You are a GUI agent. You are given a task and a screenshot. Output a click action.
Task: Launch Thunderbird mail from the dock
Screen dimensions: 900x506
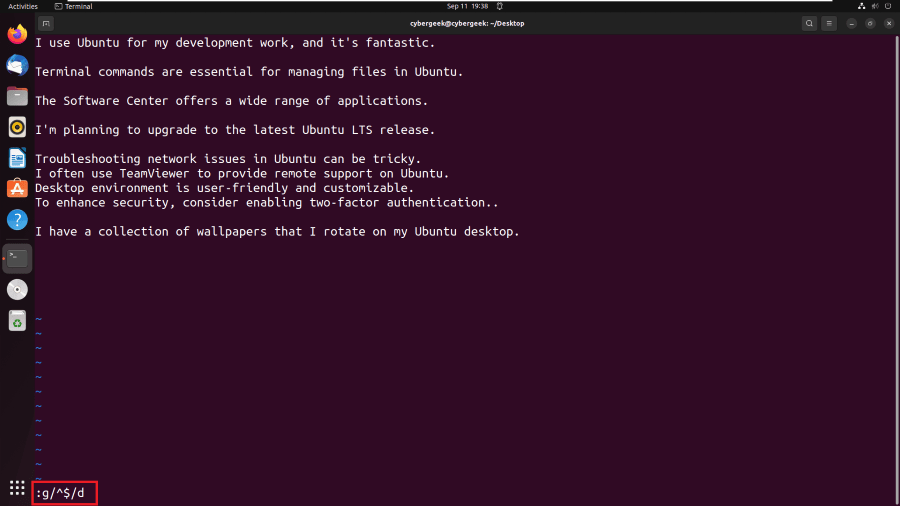(17, 65)
